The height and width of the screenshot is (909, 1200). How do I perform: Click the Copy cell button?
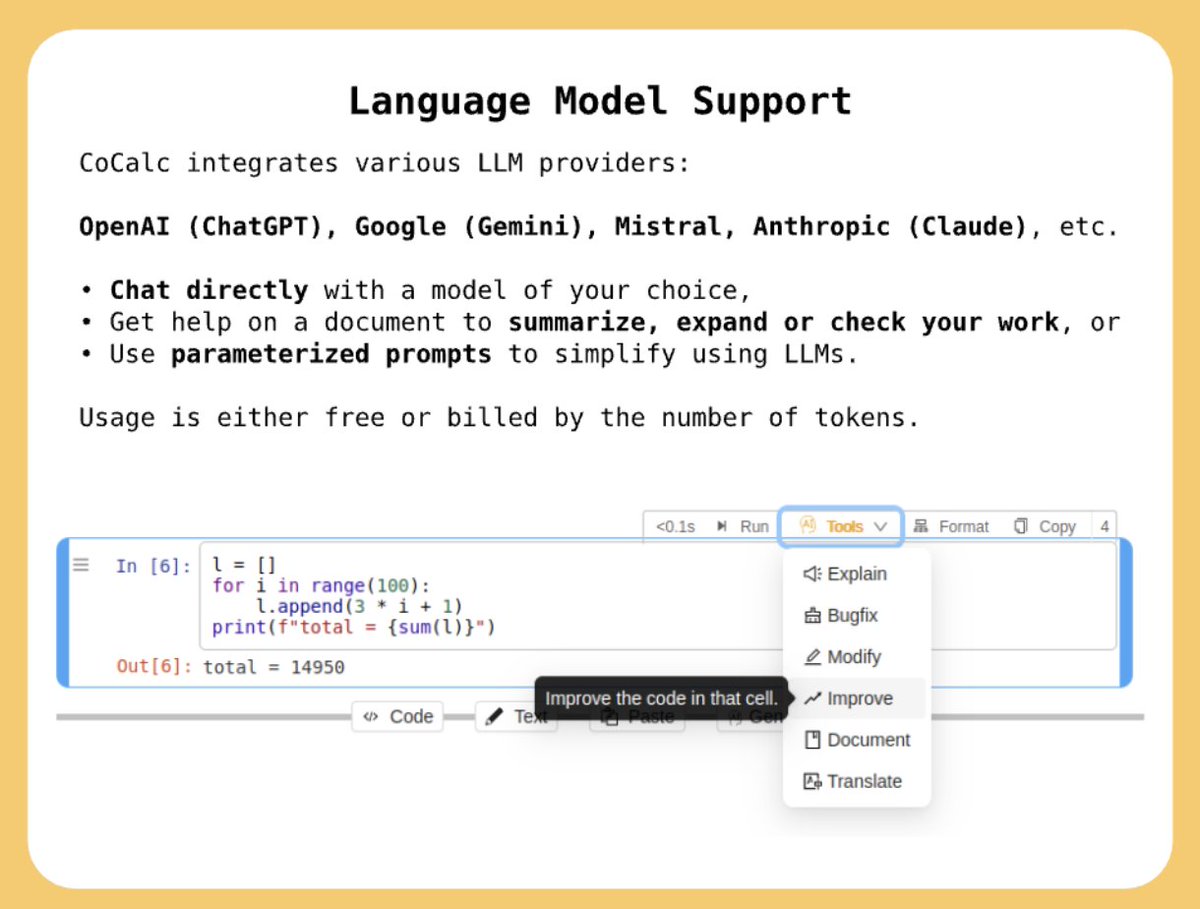(1045, 526)
